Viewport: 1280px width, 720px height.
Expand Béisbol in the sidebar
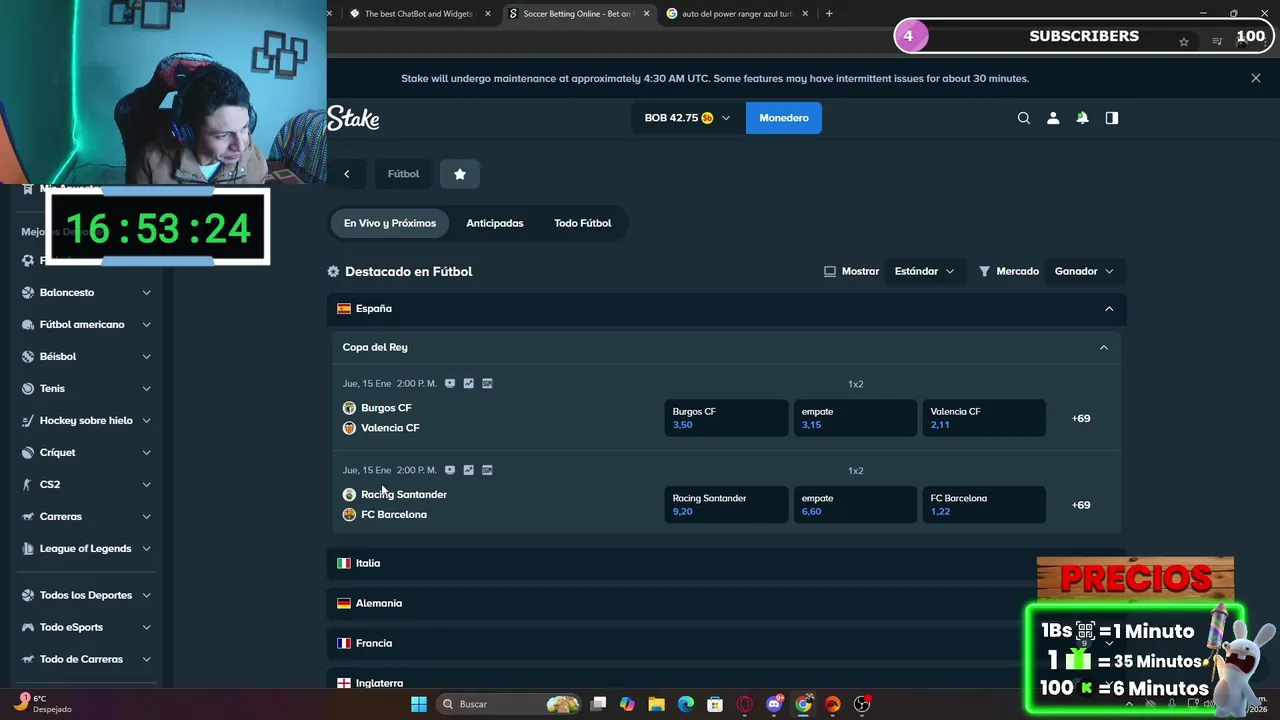pyautogui.click(x=146, y=357)
